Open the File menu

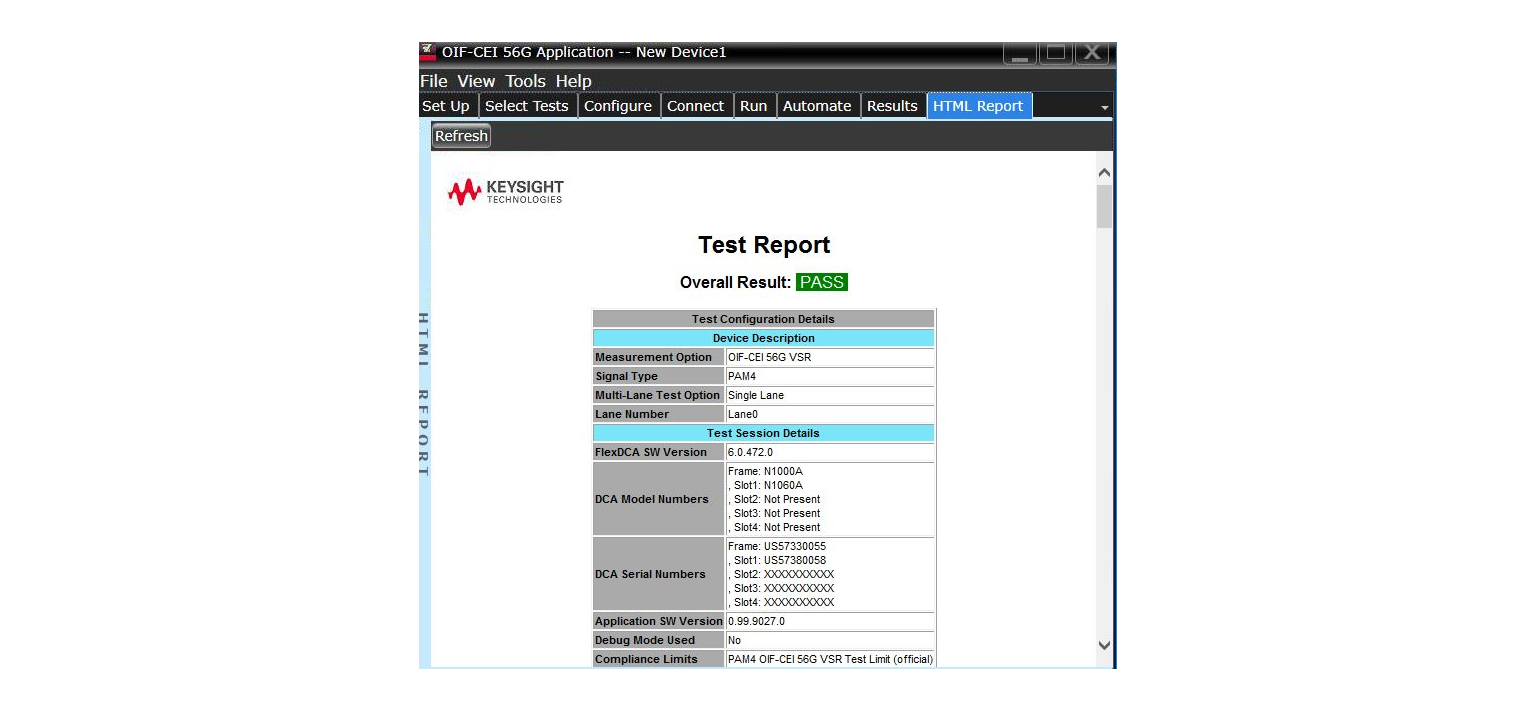433,81
